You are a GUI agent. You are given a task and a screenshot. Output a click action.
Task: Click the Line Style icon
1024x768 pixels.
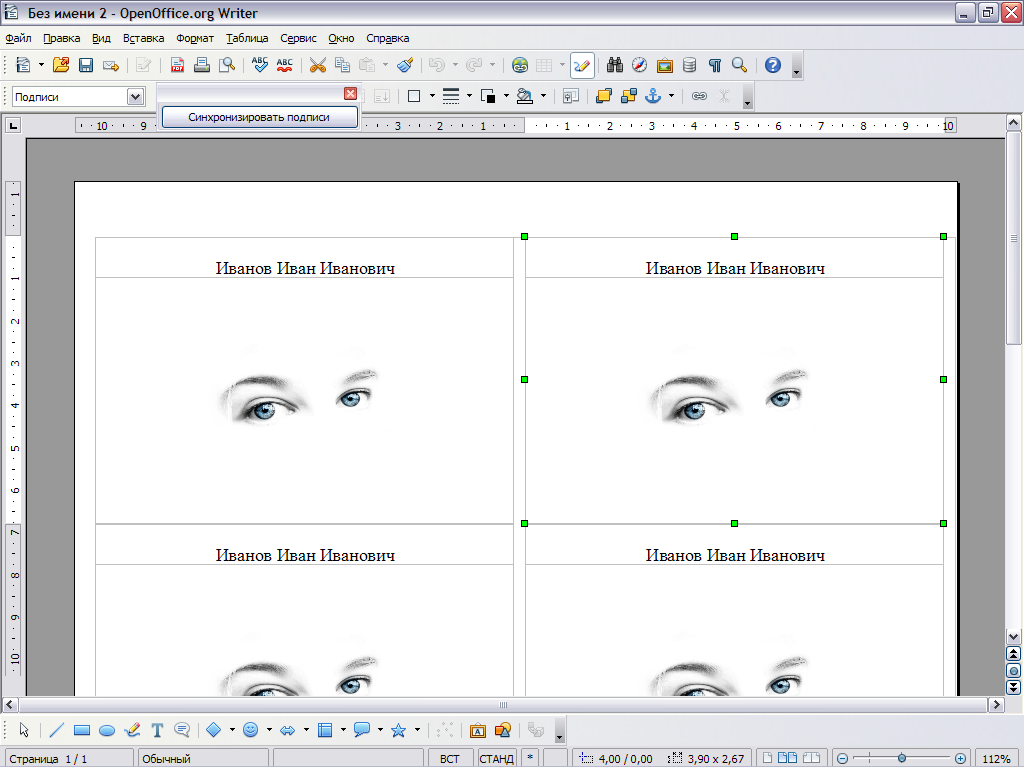click(x=451, y=97)
